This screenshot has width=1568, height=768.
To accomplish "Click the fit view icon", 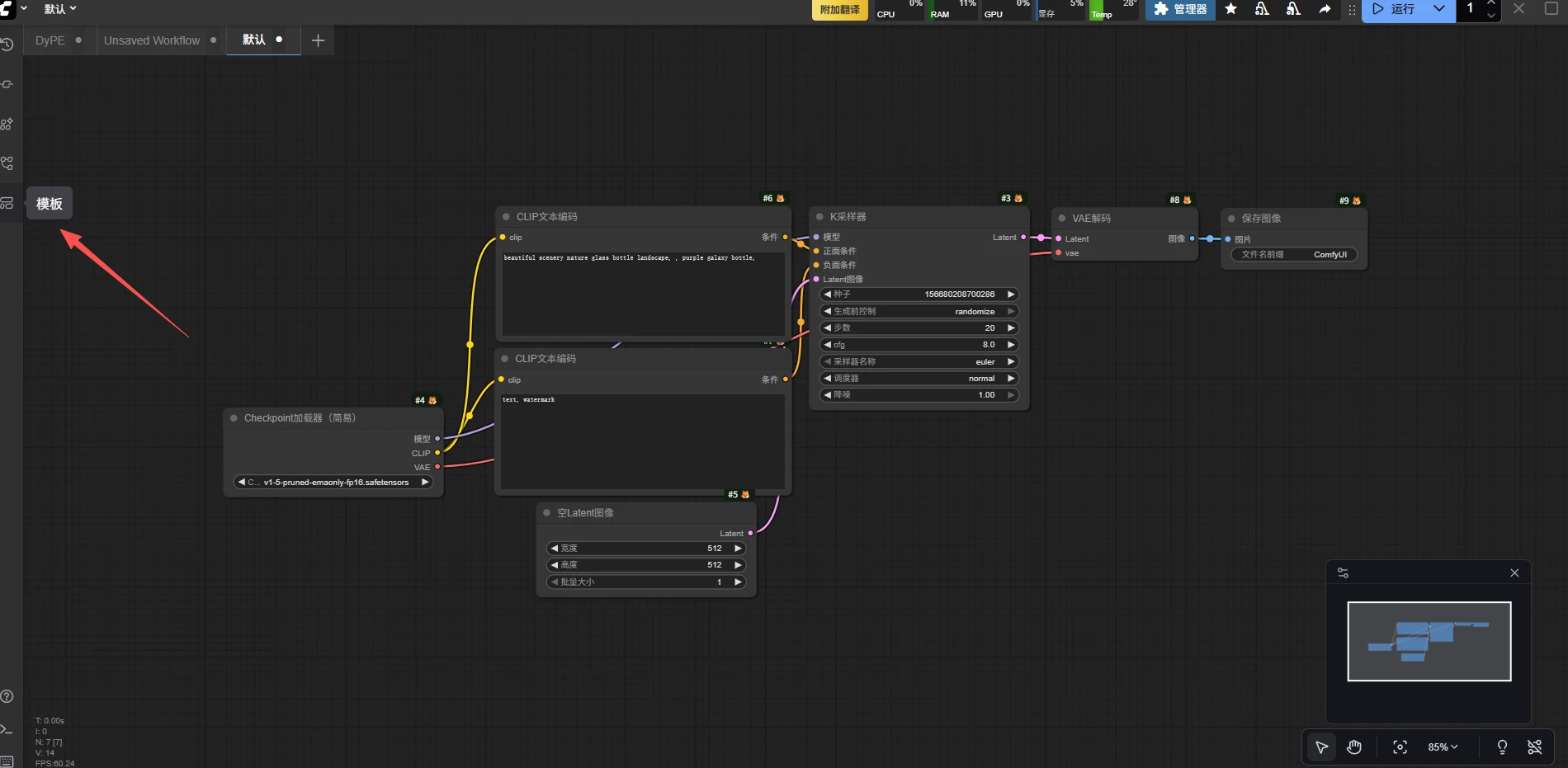I will pyautogui.click(x=1400, y=747).
